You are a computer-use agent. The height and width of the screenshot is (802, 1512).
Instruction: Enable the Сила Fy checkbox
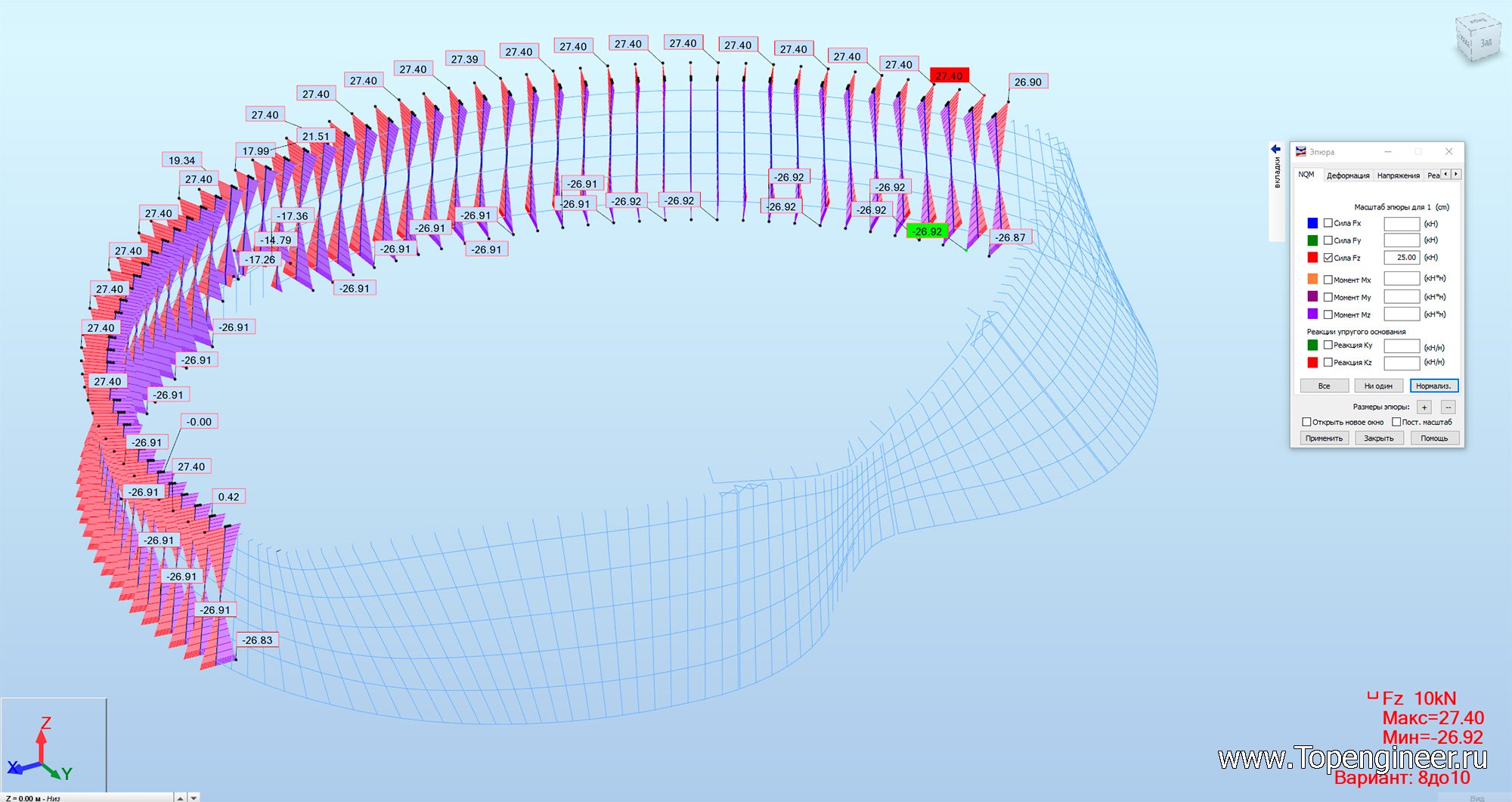pyautogui.click(x=1328, y=240)
